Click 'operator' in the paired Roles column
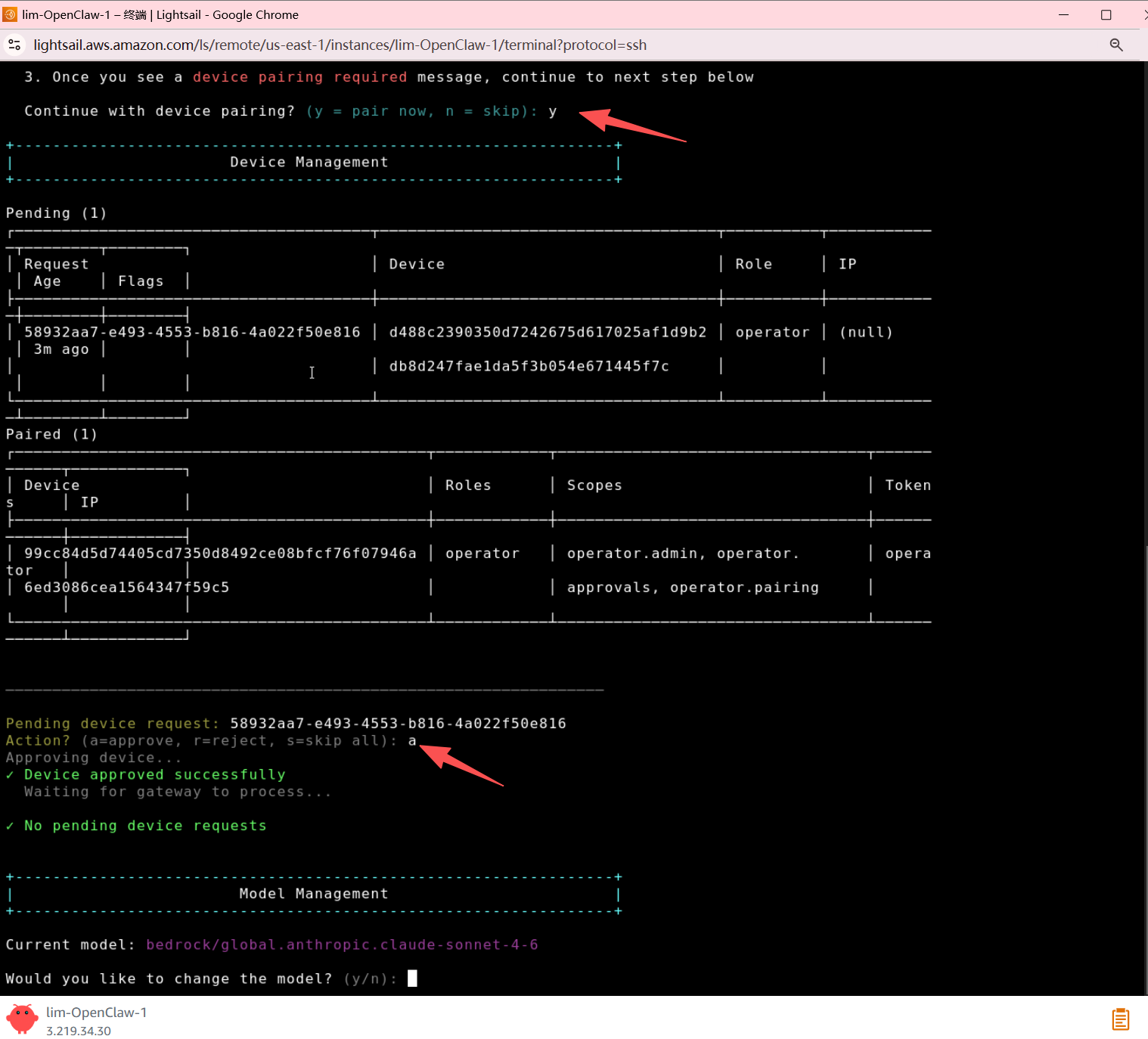The height and width of the screenshot is (1039, 1148). pyautogui.click(x=482, y=554)
